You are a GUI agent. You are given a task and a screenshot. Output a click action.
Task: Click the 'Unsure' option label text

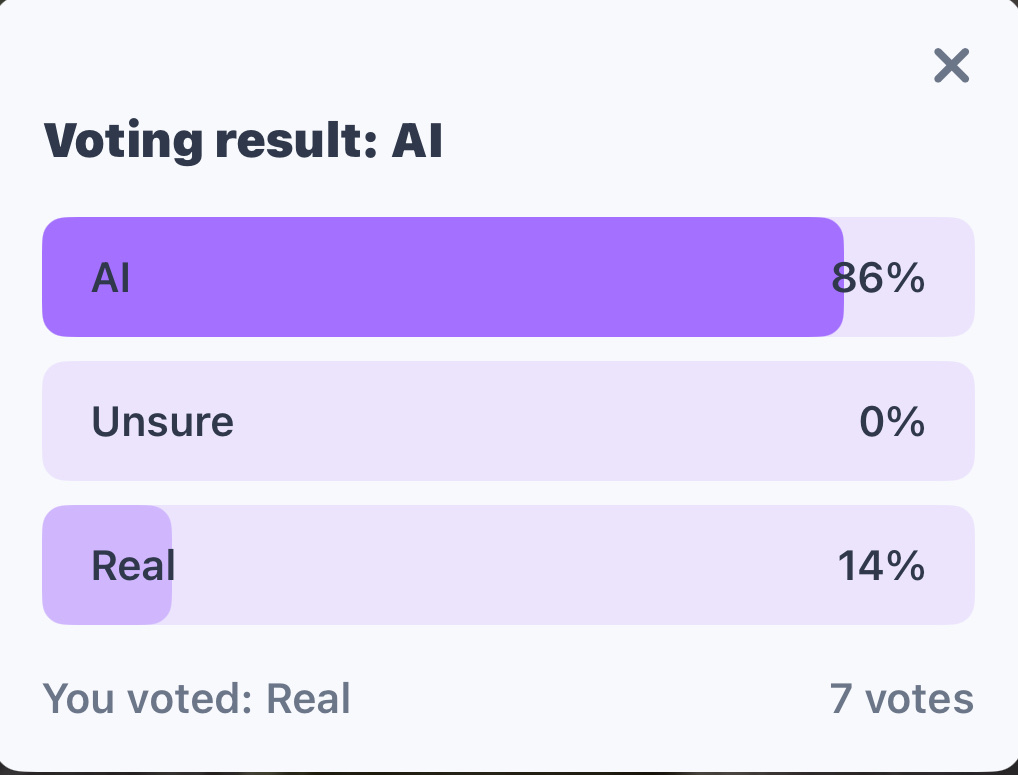(162, 422)
